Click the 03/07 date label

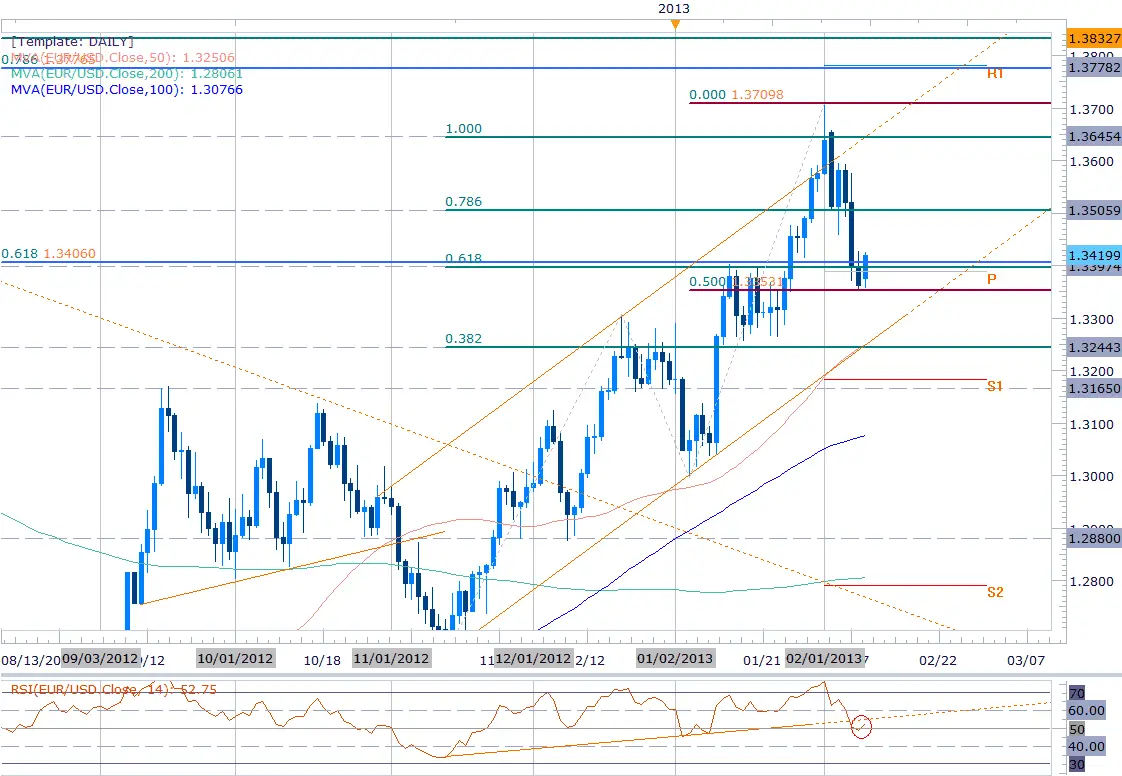pos(1026,660)
